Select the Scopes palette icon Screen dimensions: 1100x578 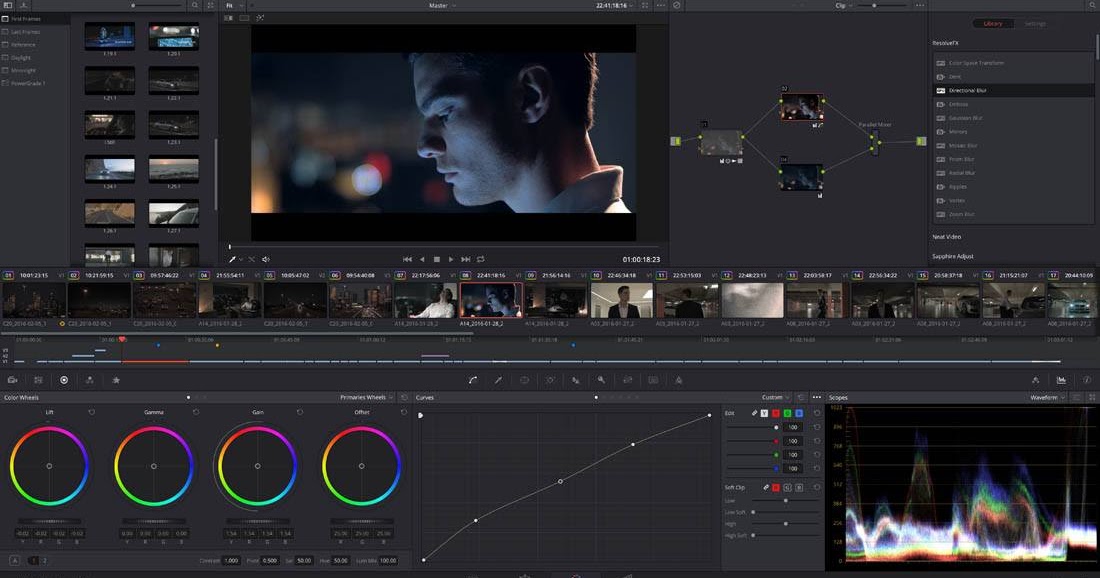[x=1061, y=379]
